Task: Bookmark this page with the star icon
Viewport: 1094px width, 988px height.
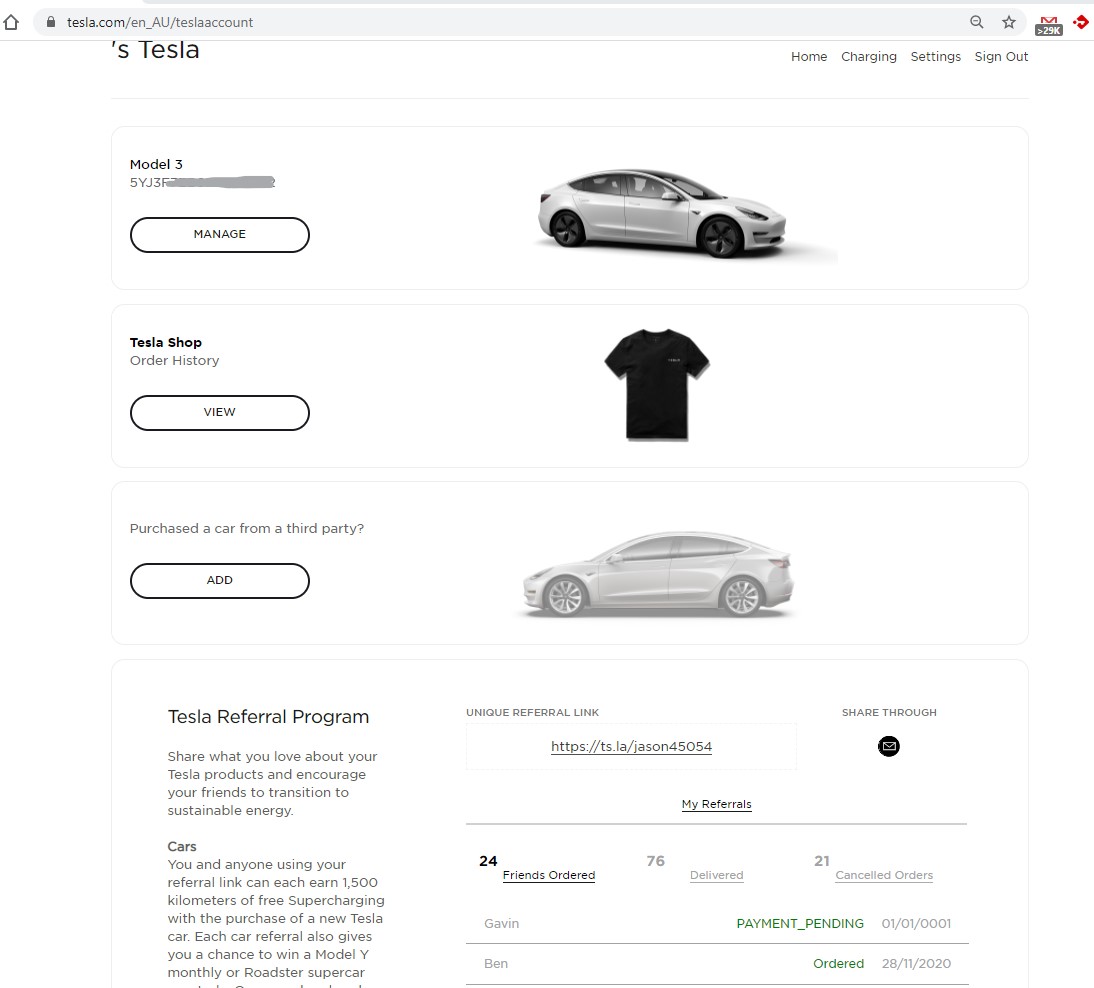Action: pyautogui.click(x=1009, y=22)
